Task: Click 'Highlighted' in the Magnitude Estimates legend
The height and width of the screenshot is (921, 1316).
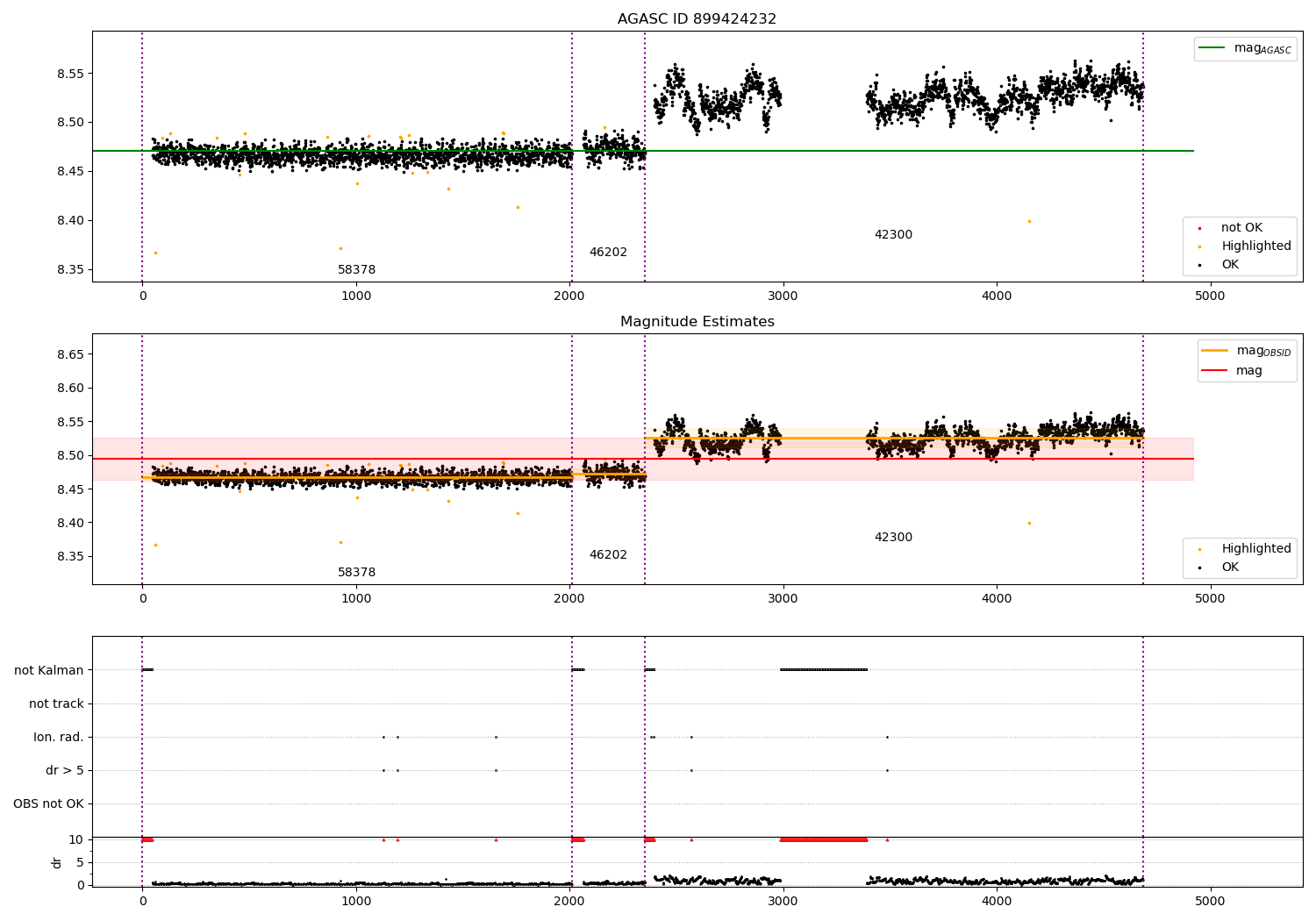Action: (1245, 549)
